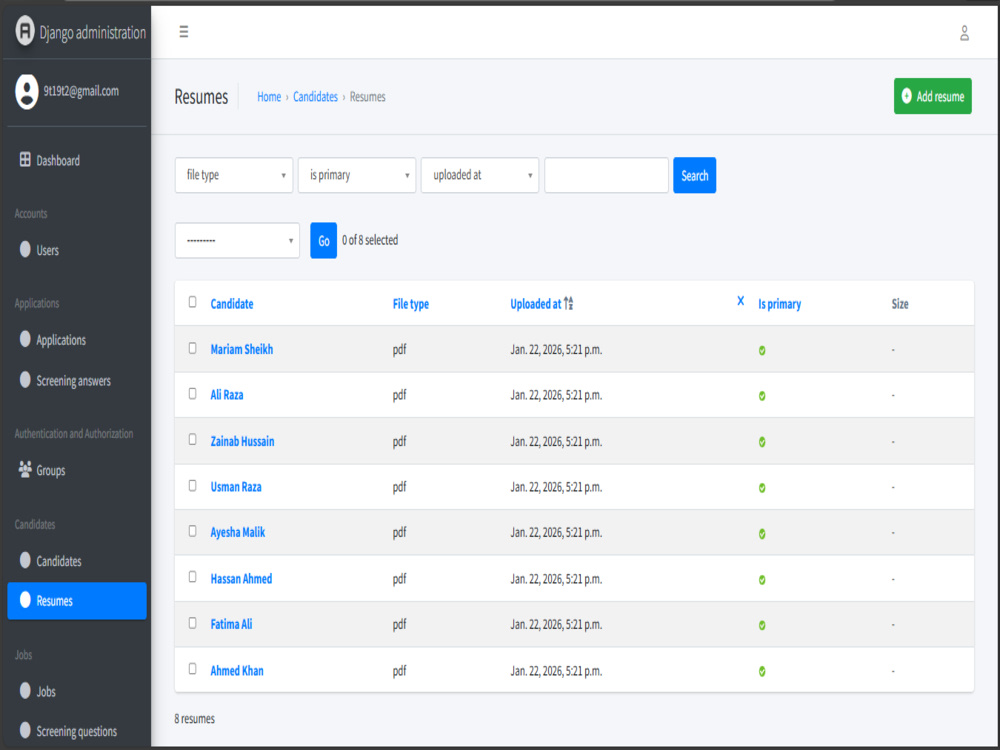This screenshot has width=1000, height=750.
Task: Open the is primary filter dropdown
Action: tap(357, 175)
